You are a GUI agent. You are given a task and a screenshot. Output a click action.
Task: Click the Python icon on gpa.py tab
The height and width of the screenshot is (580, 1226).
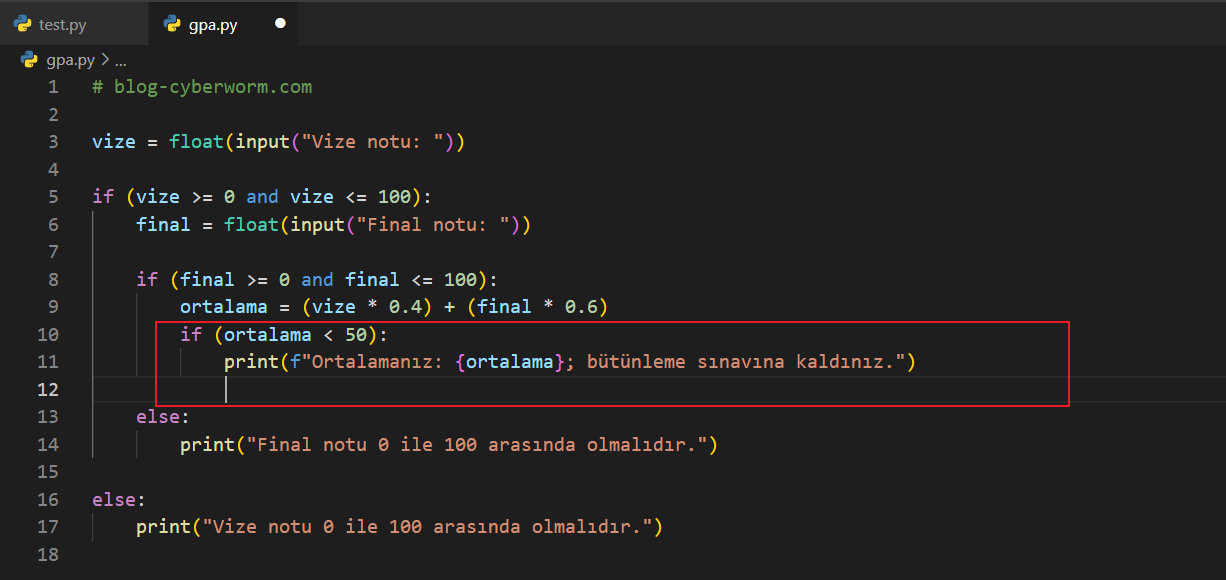click(172, 25)
